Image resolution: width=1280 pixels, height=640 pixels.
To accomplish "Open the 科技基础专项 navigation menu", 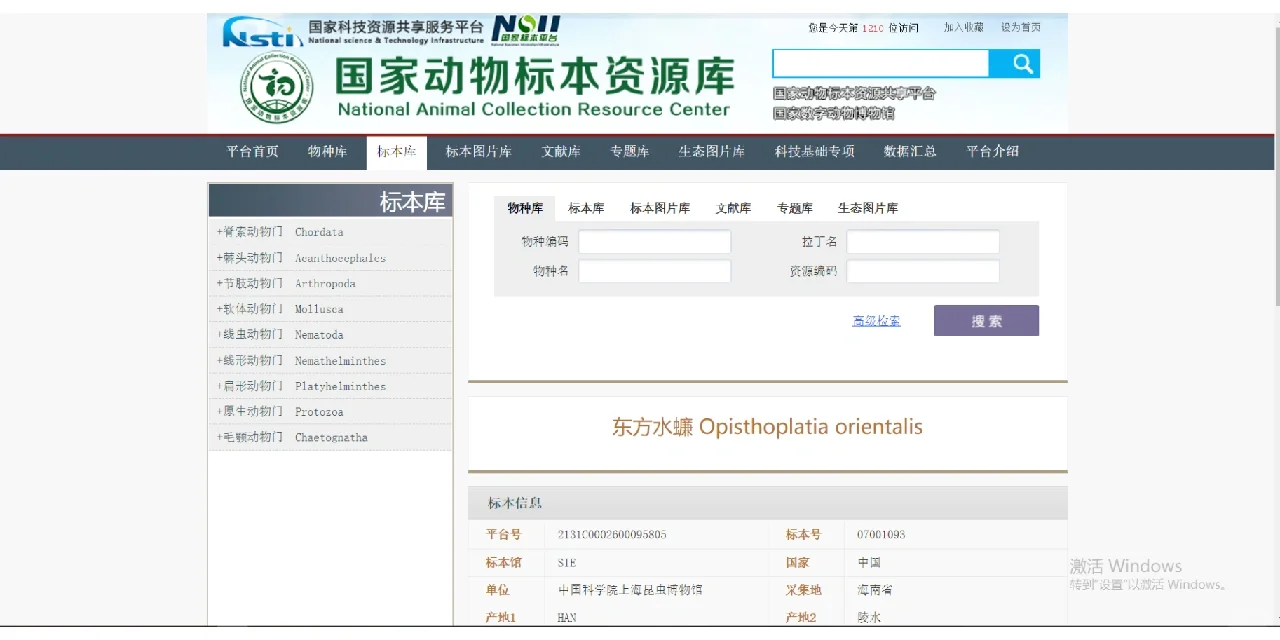I will point(815,151).
